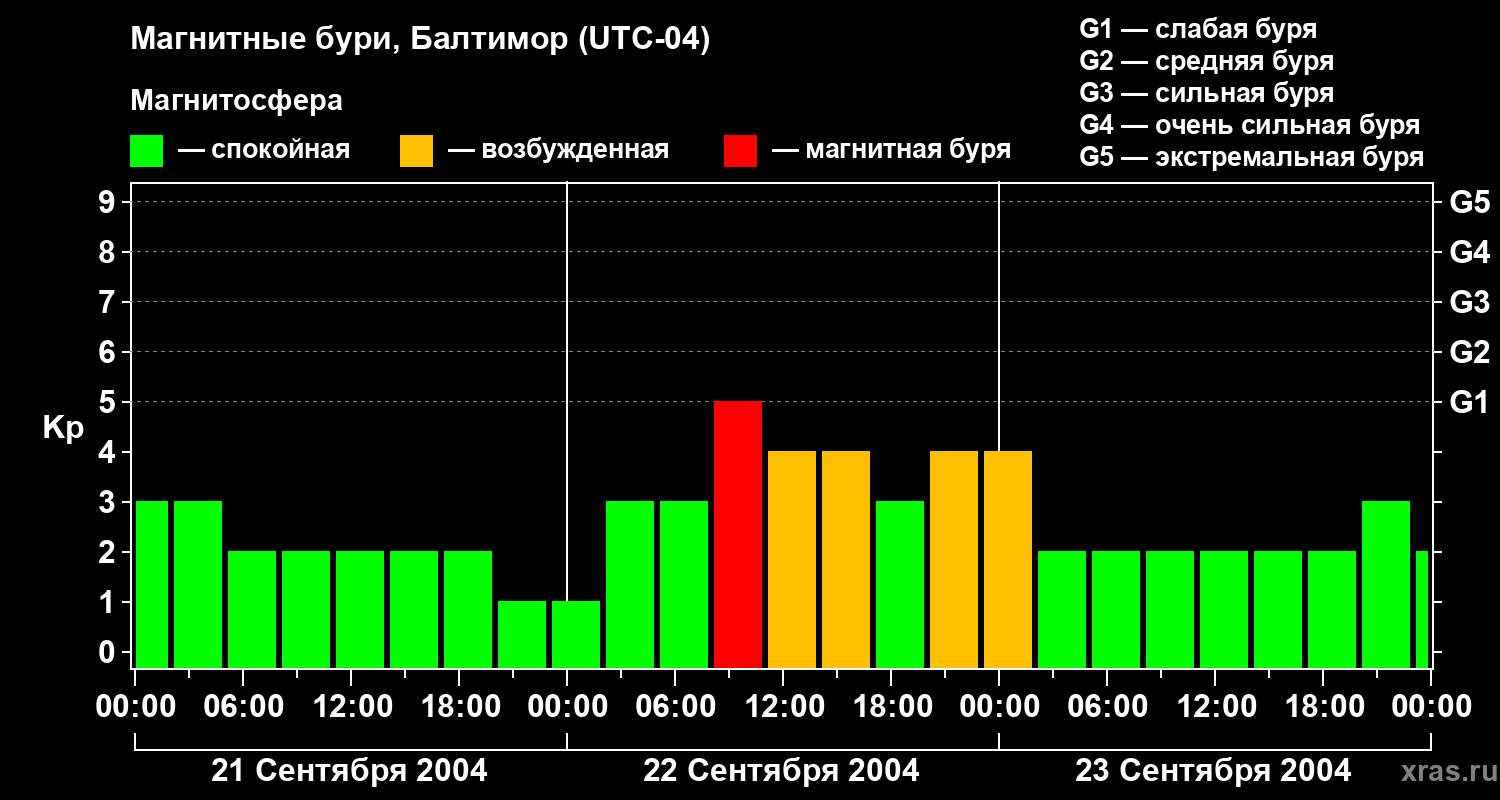
Task: Click 'G5 — экстремальная буря' legend line
Action: click(x=1251, y=158)
